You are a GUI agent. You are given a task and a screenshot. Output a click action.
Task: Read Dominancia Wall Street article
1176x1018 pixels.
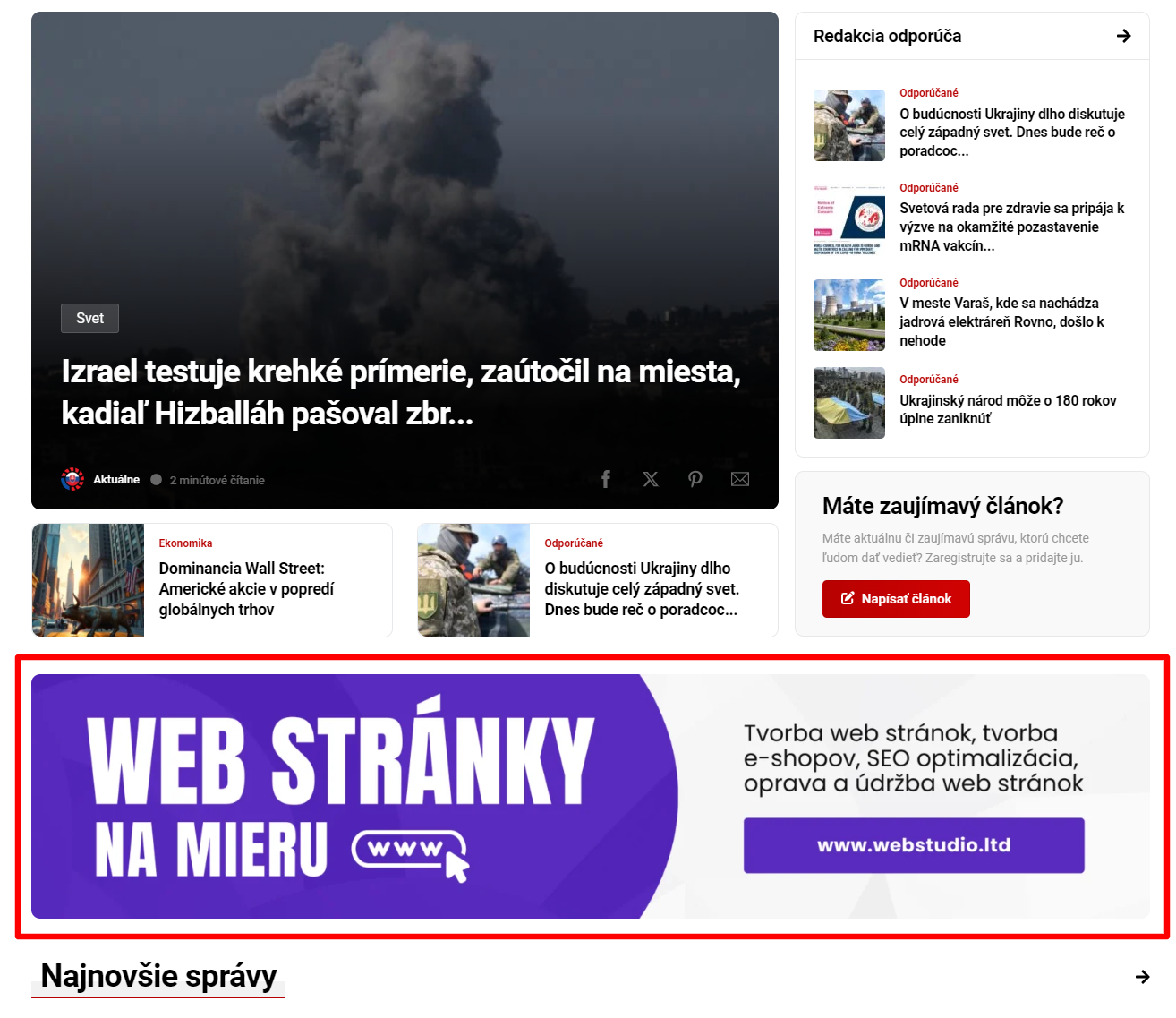[246, 589]
